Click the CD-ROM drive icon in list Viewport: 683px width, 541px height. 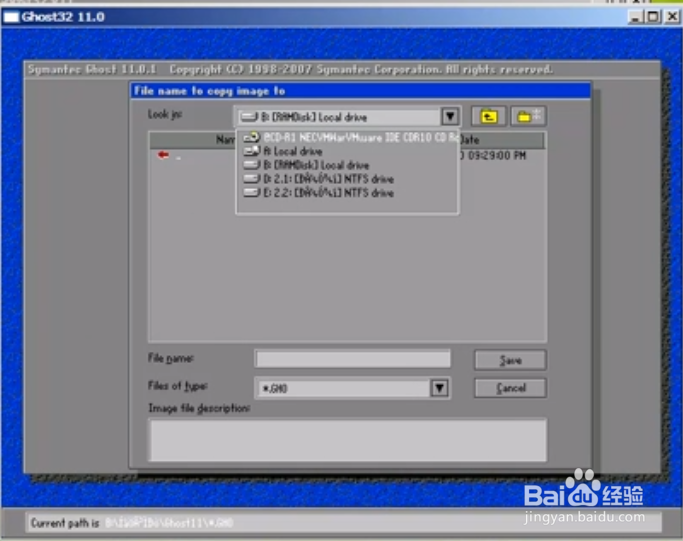(252, 138)
